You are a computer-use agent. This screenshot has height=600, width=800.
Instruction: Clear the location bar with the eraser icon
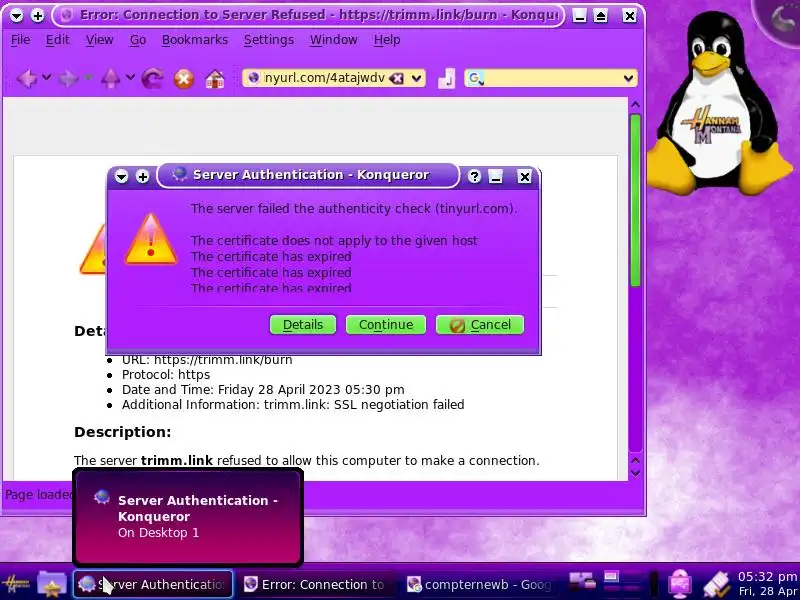pyautogui.click(x=396, y=78)
